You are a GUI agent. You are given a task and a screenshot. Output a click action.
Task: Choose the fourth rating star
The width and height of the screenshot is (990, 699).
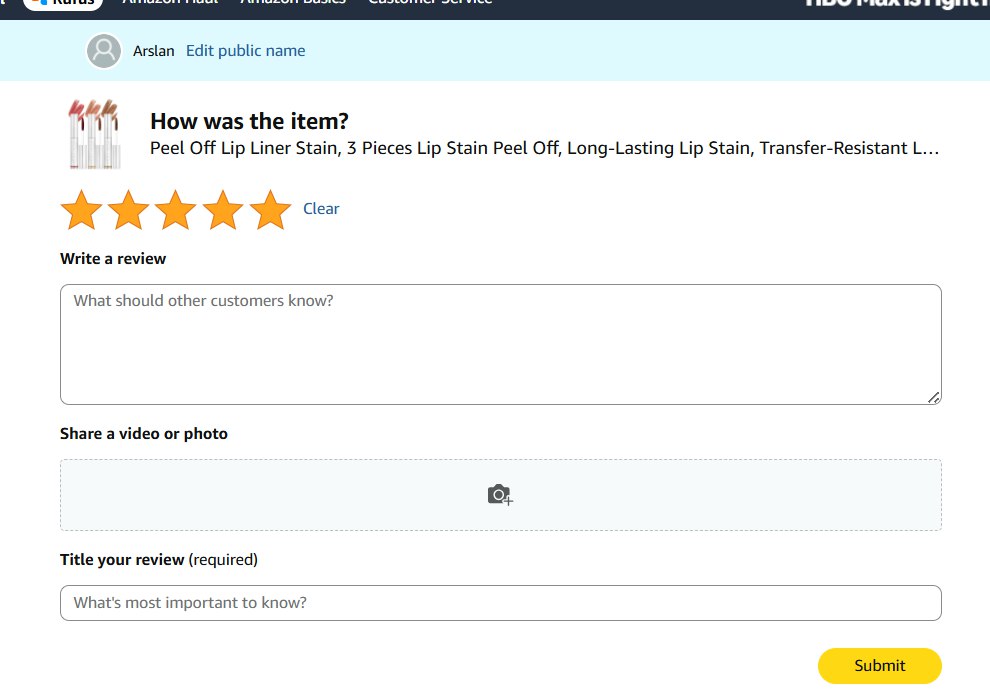[222, 210]
